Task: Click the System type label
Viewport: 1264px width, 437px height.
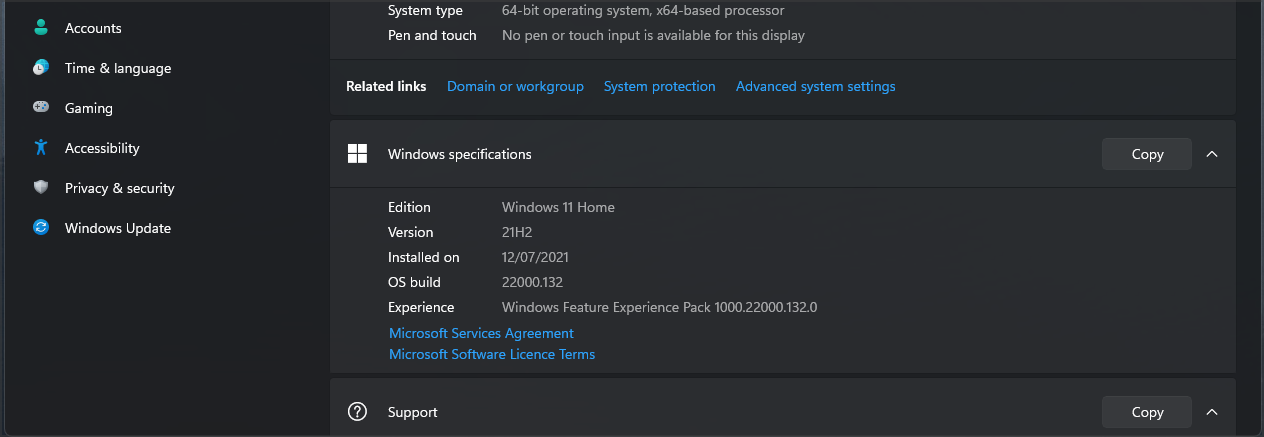Action: (x=425, y=10)
